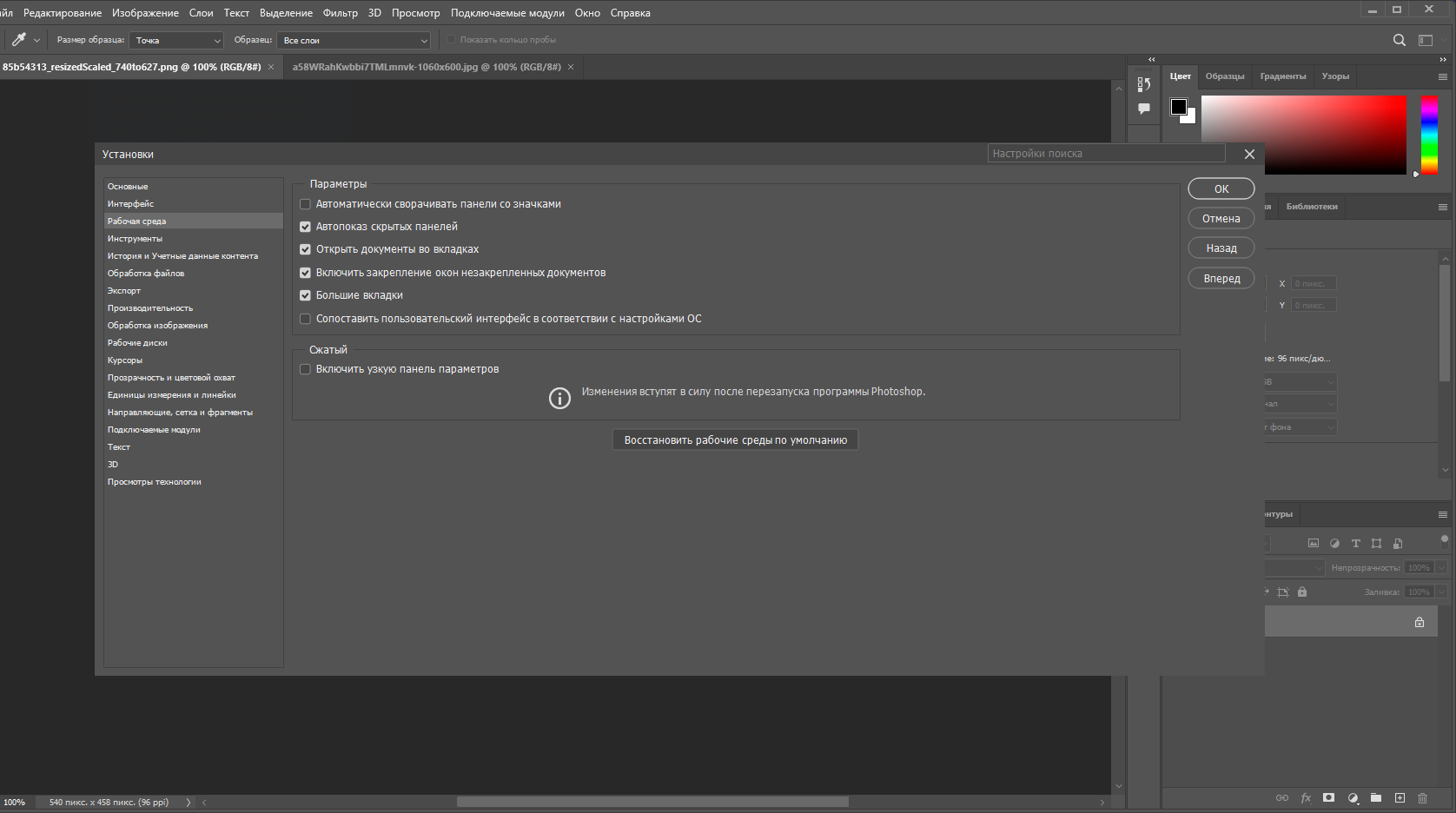
Task: Open the Layers panel menu icon
Action: (1443, 514)
